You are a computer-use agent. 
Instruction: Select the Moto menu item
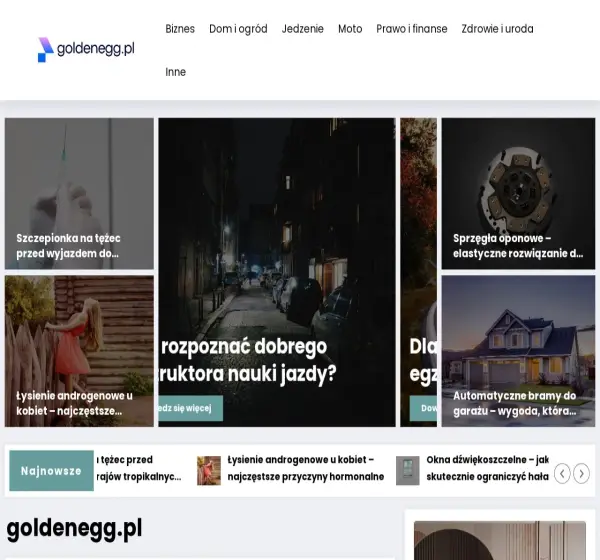point(350,29)
